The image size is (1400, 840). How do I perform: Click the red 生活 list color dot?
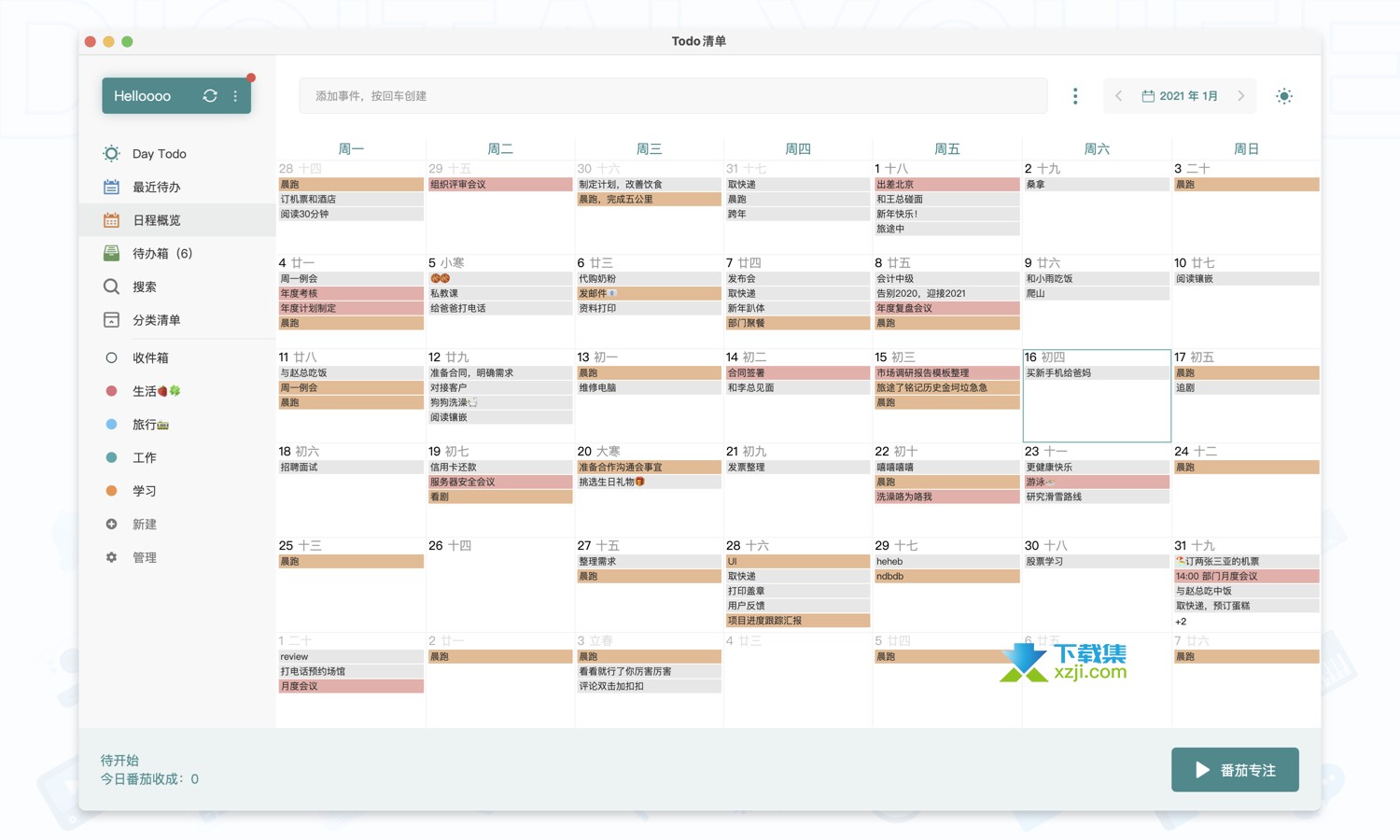[111, 391]
